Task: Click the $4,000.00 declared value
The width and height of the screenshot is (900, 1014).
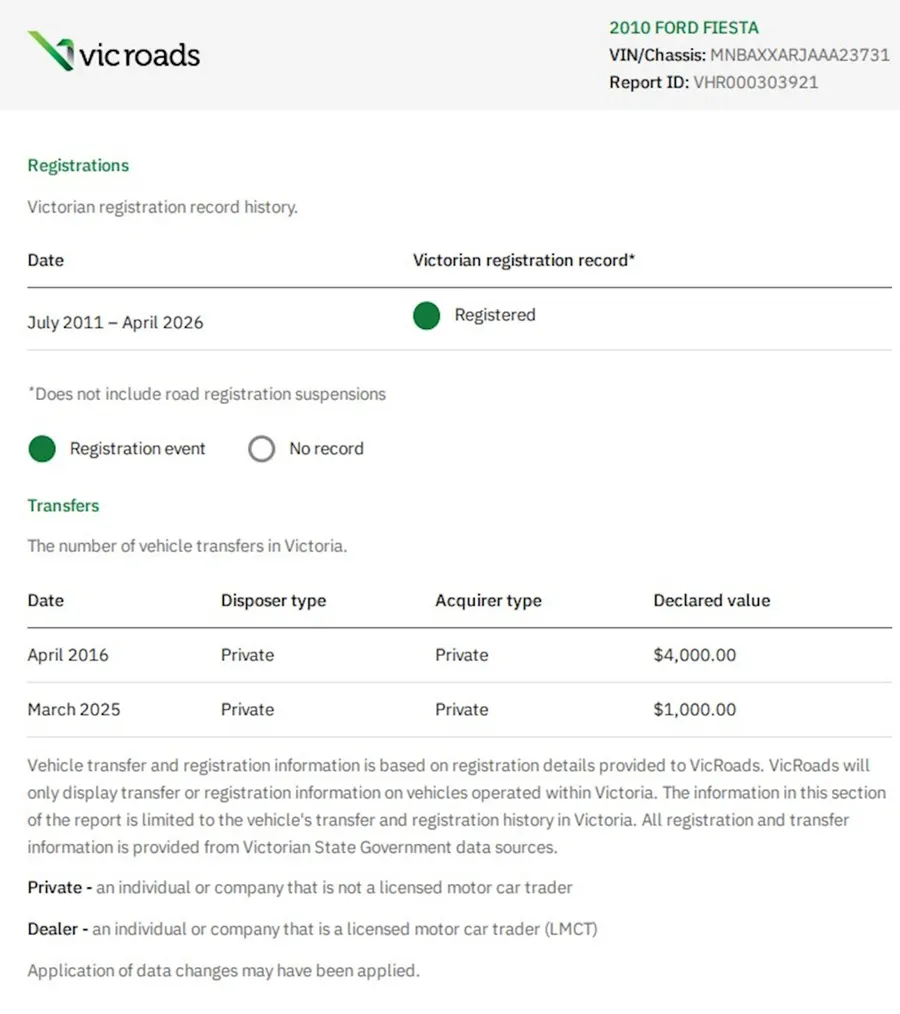Action: (694, 655)
